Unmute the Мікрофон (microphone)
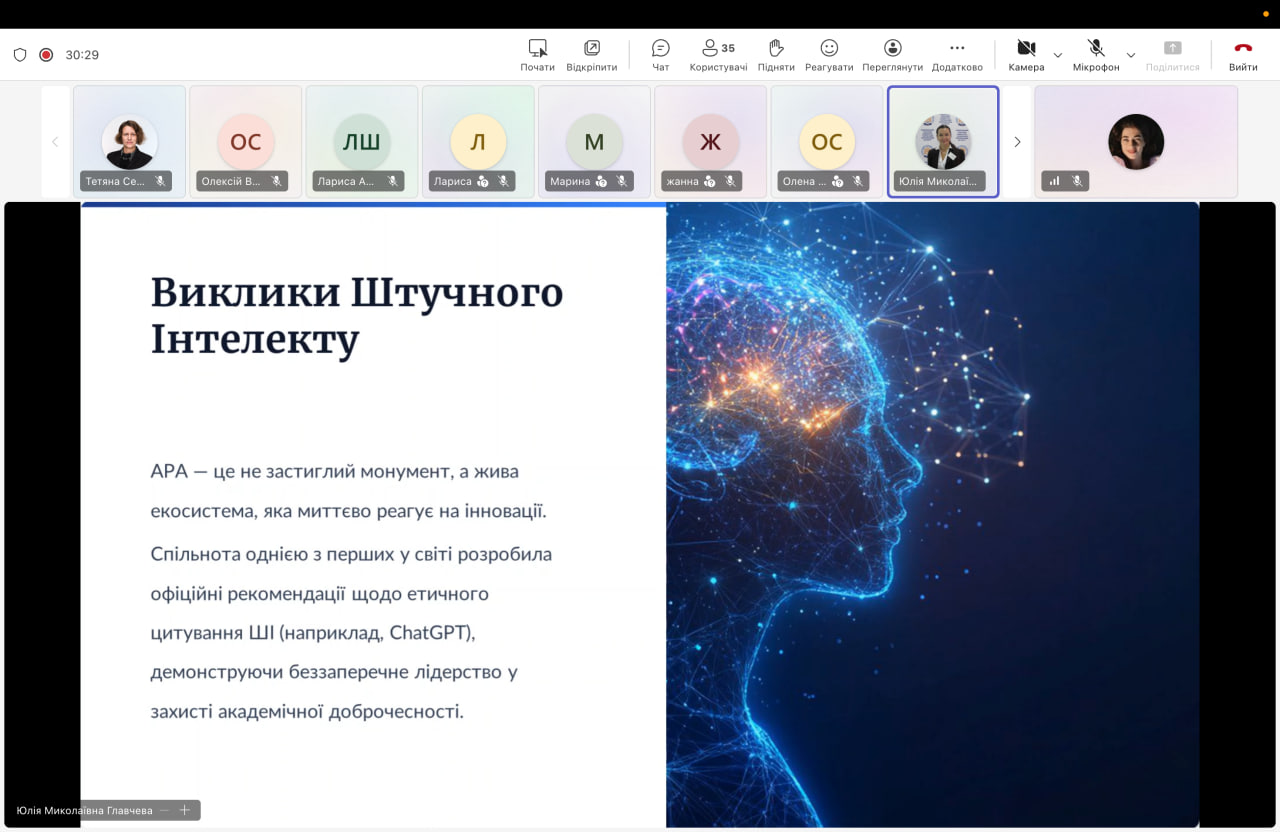This screenshot has height=832, width=1280. pos(1095,54)
